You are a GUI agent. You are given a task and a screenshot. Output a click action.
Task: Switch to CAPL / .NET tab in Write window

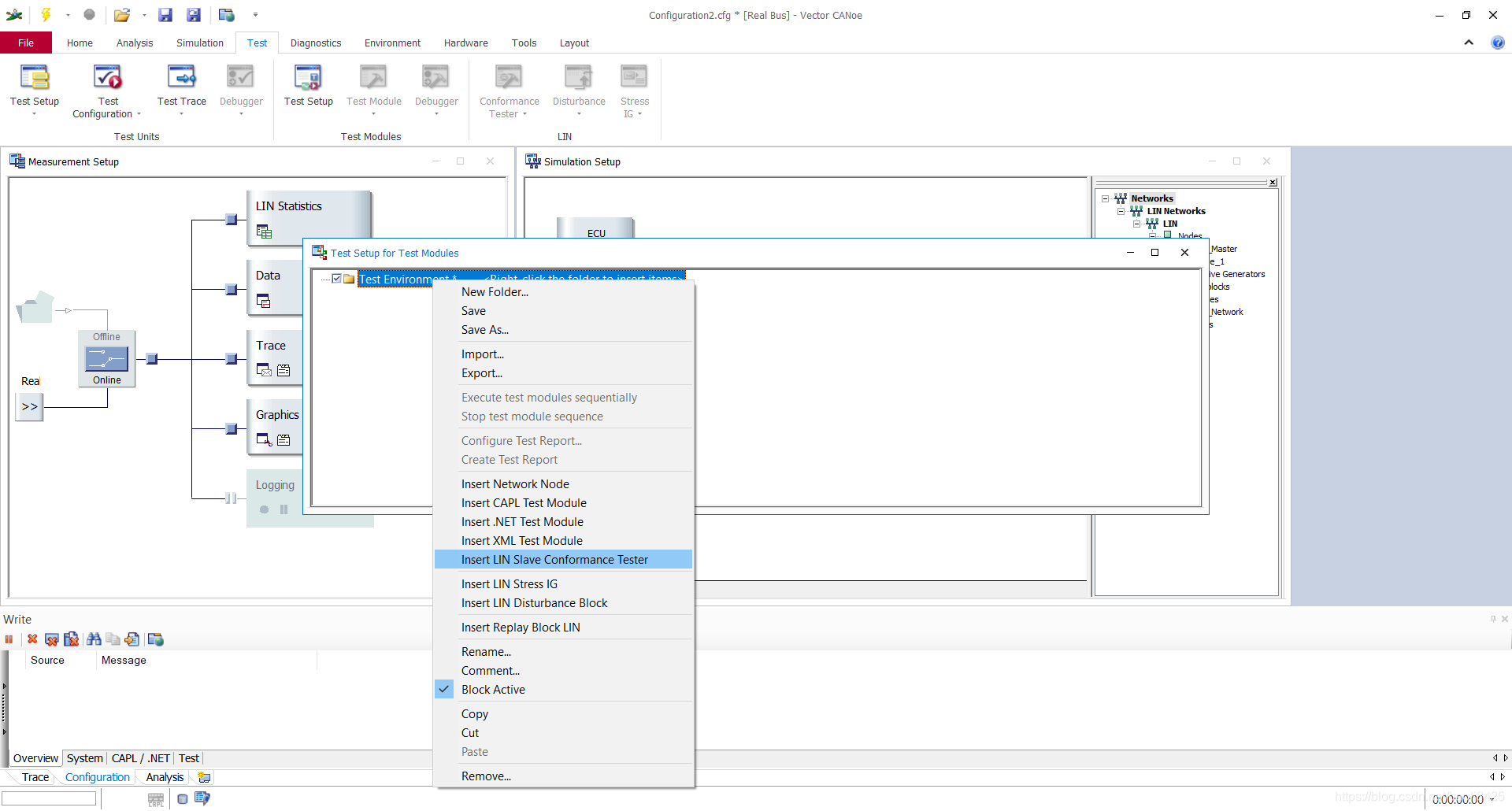pos(141,758)
